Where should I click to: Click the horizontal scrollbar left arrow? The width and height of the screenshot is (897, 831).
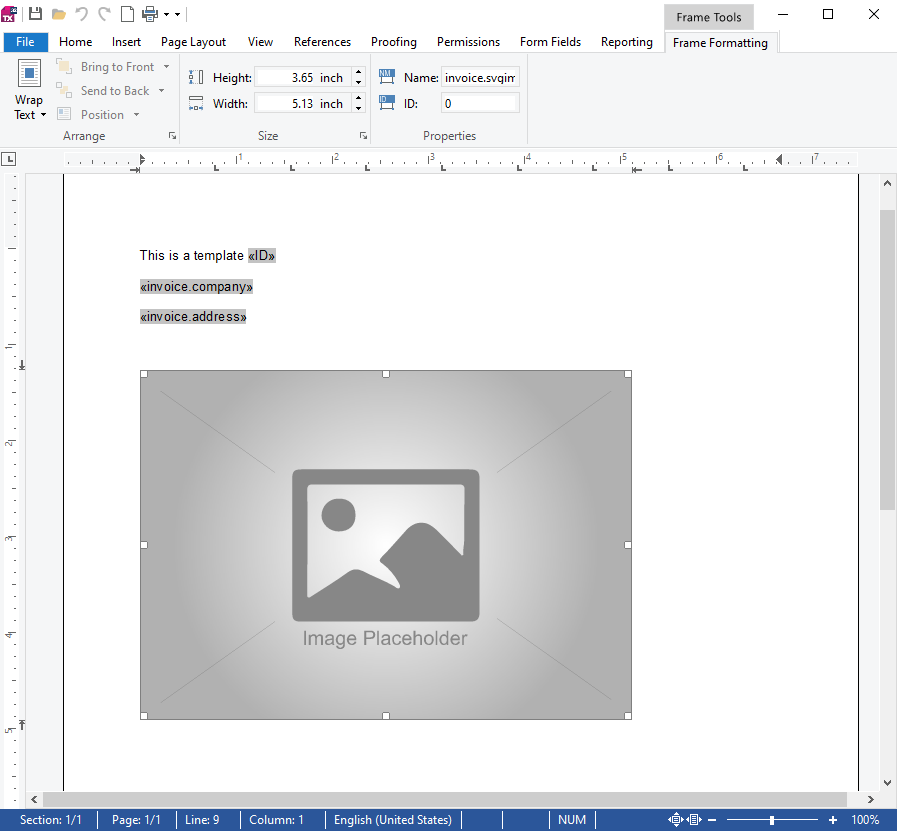(34, 799)
